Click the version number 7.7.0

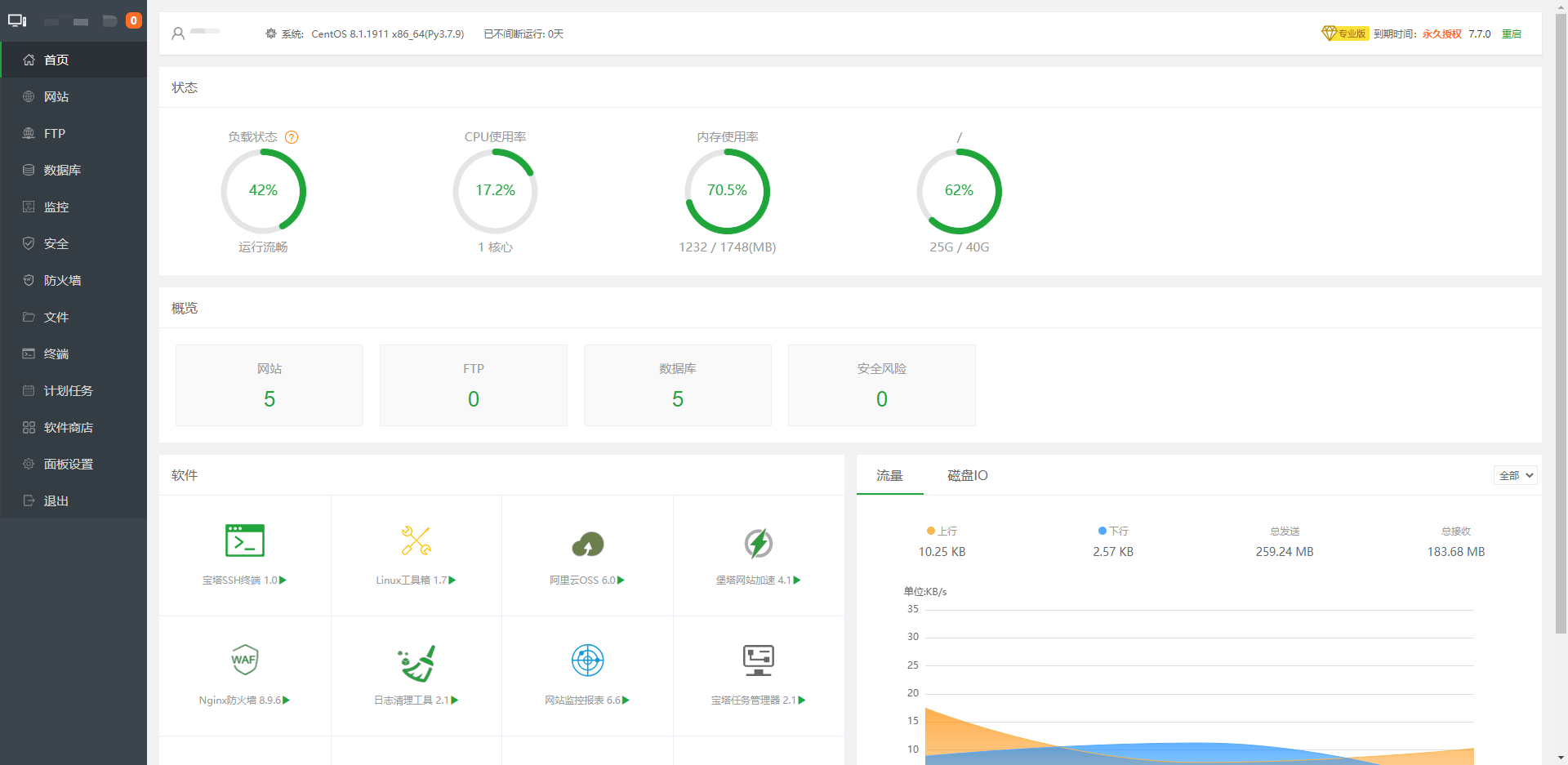[1480, 33]
